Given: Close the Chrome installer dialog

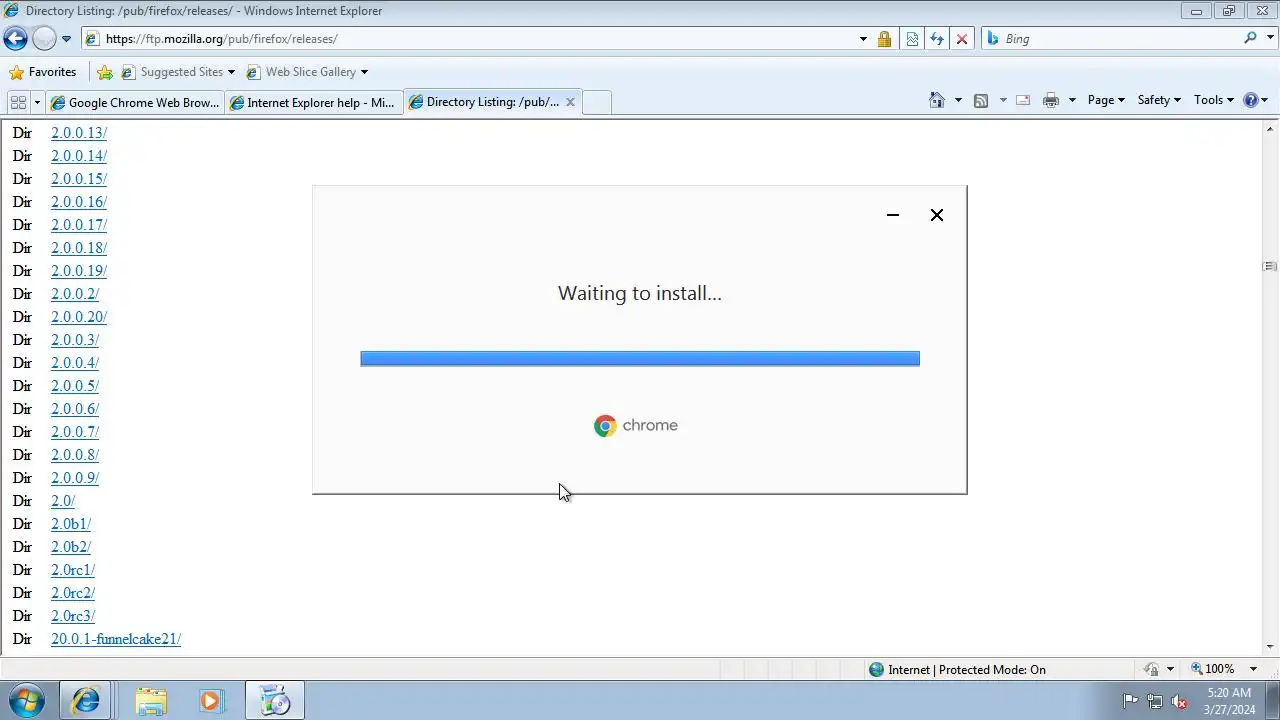Looking at the screenshot, I should pos(937,215).
